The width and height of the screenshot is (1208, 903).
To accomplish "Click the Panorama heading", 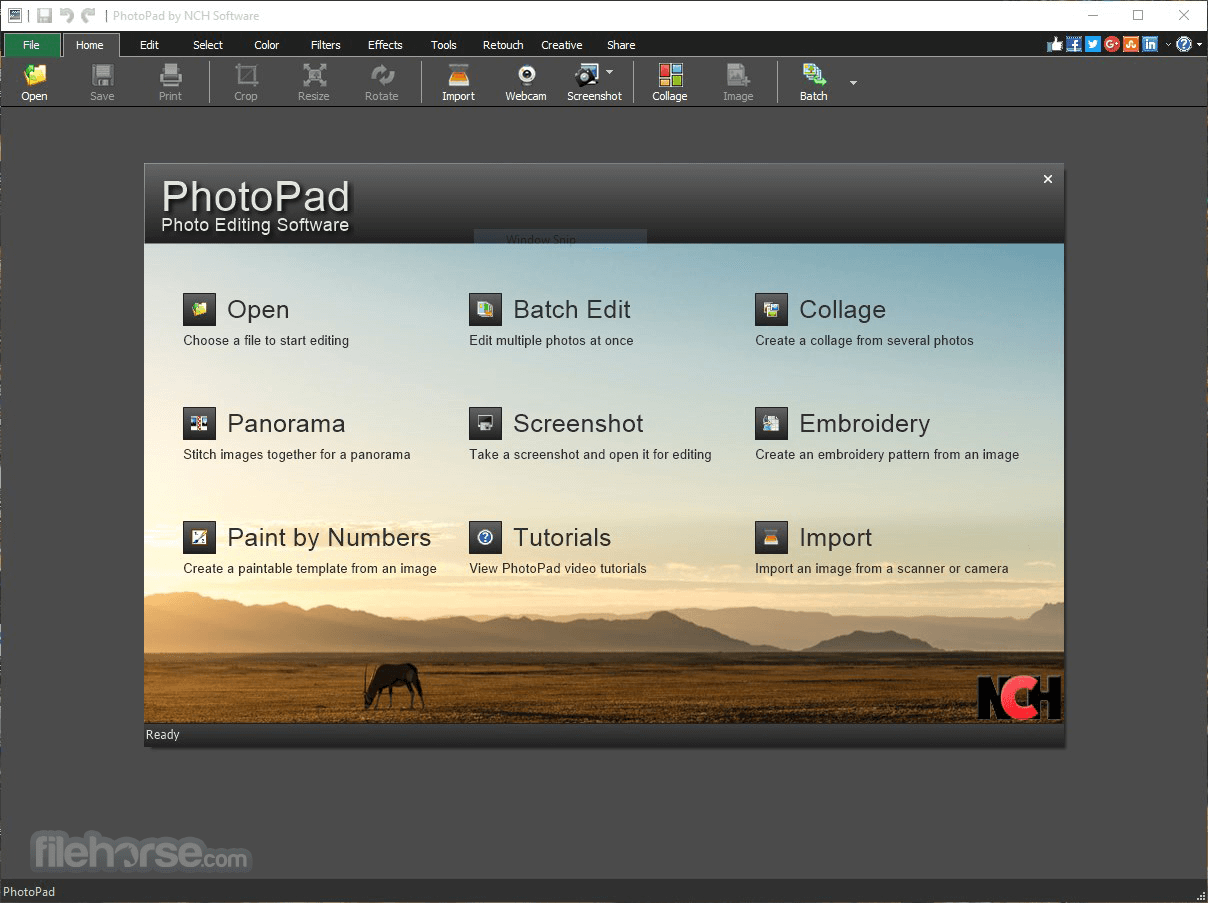I will click(x=286, y=424).
